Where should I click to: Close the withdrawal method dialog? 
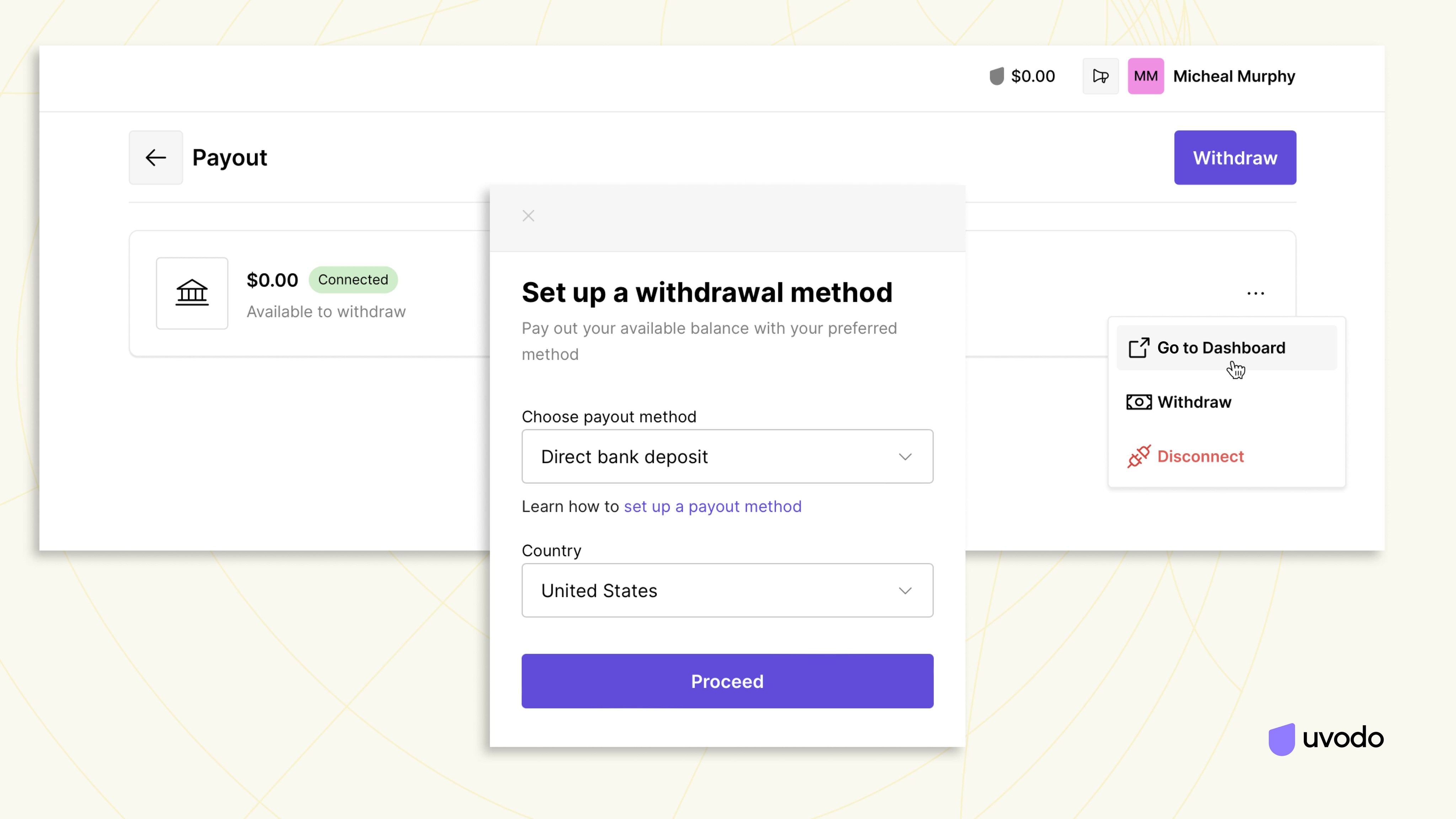click(528, 216)
